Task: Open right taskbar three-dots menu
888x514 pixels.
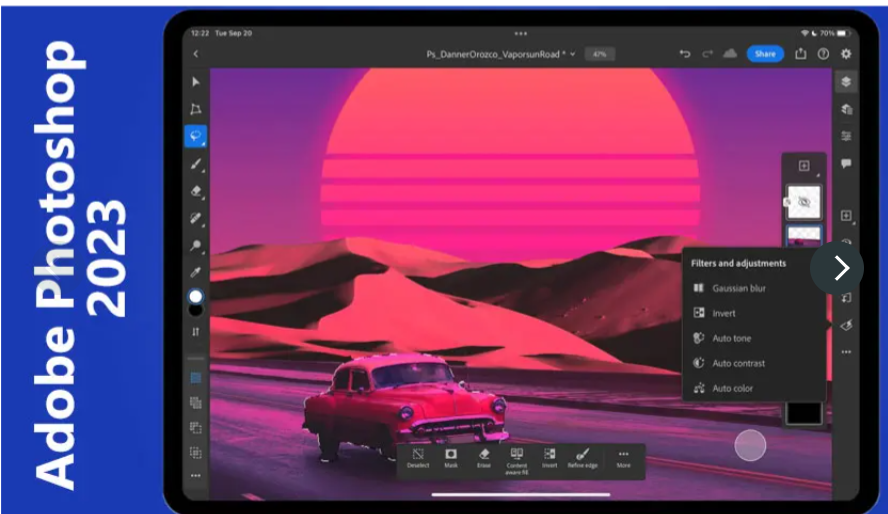Action: pos(846,352)
